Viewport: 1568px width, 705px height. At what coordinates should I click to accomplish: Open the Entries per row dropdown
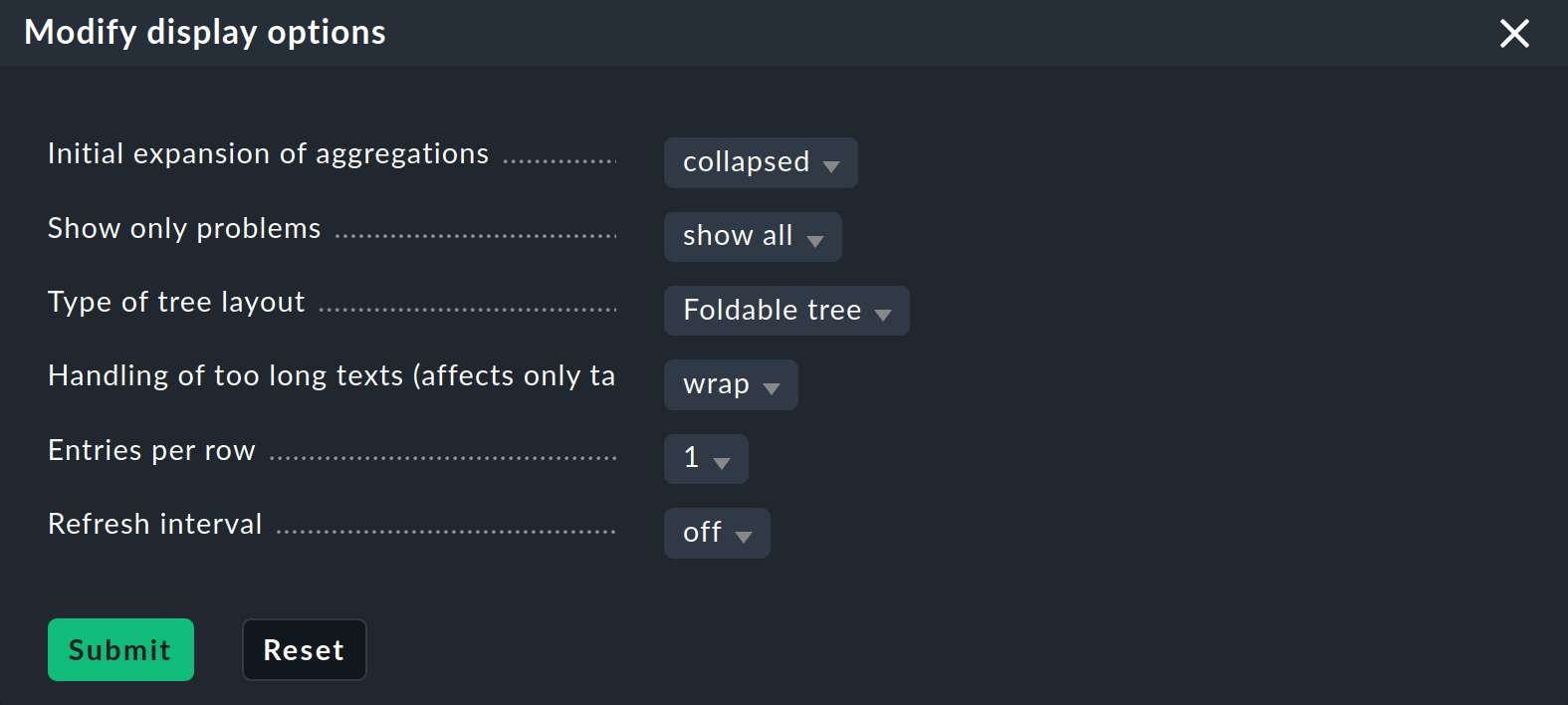(x=705, y=459)
